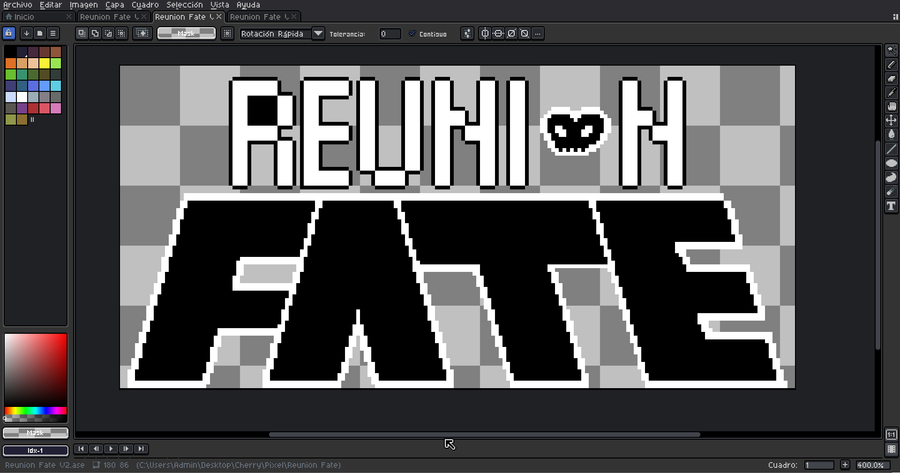Select the Line tool
Screen dimensions: 900x473
coord(891,149)
